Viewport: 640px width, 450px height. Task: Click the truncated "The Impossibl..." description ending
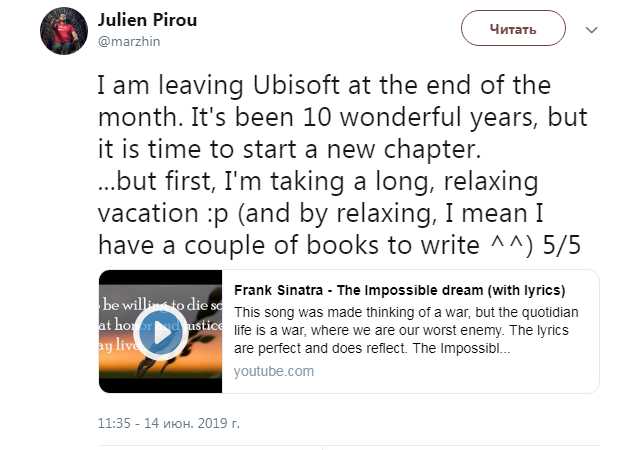point(461,350)
